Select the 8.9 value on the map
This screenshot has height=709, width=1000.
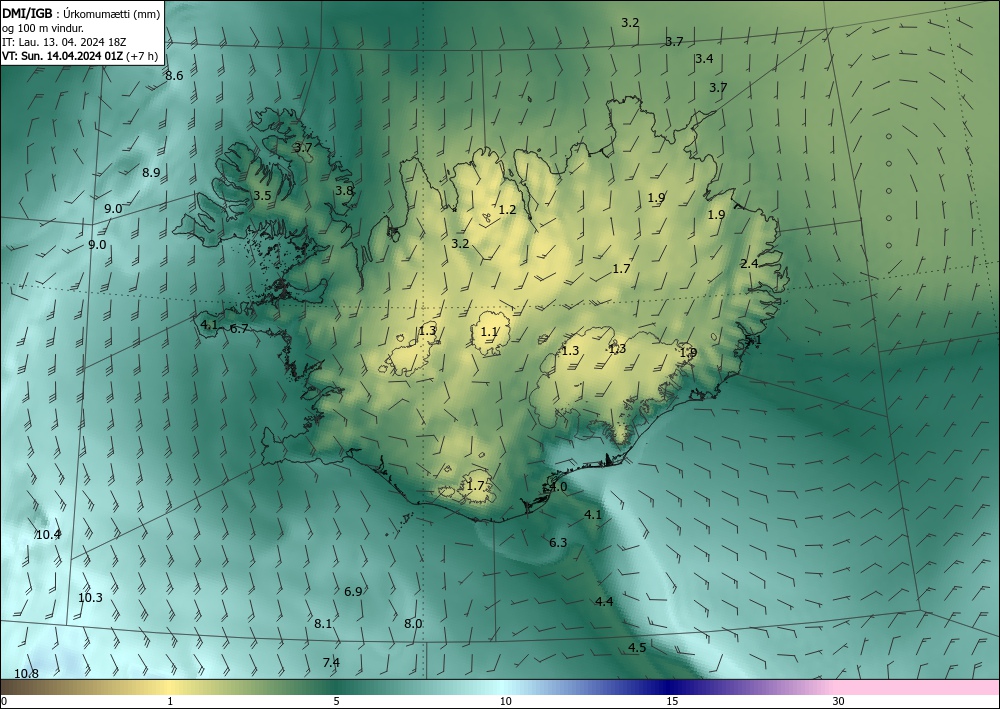coord(151,172)
